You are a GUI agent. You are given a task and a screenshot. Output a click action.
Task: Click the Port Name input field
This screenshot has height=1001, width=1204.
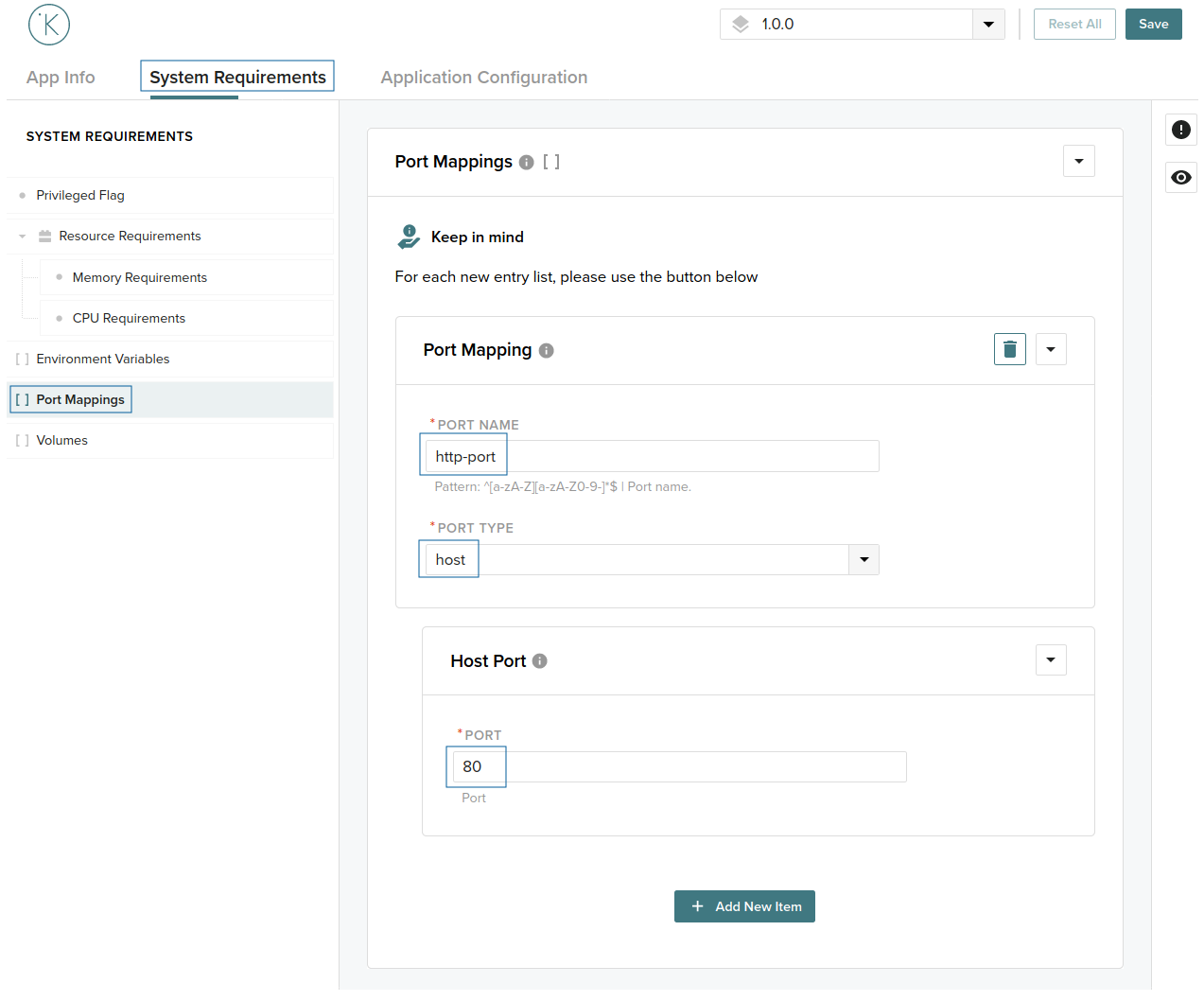click(x=652, y=456)
